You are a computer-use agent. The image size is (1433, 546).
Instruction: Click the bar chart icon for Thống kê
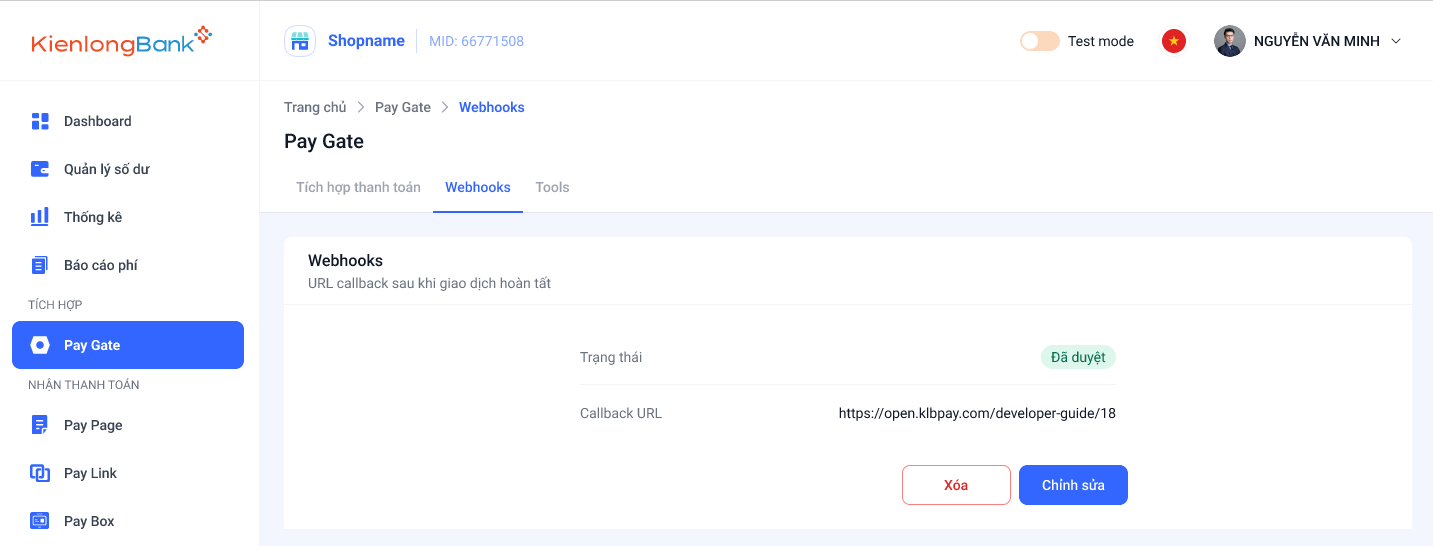tap(40, 217)
